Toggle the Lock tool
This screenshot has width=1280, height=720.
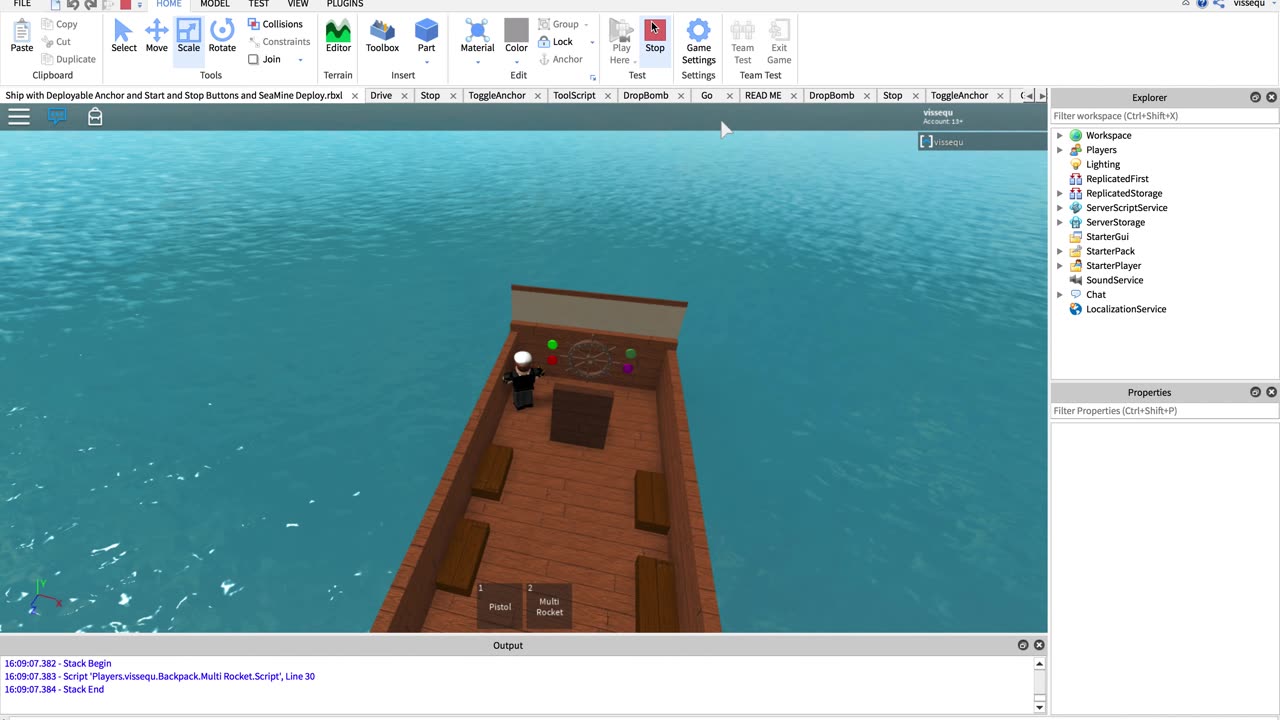[555, 42]
